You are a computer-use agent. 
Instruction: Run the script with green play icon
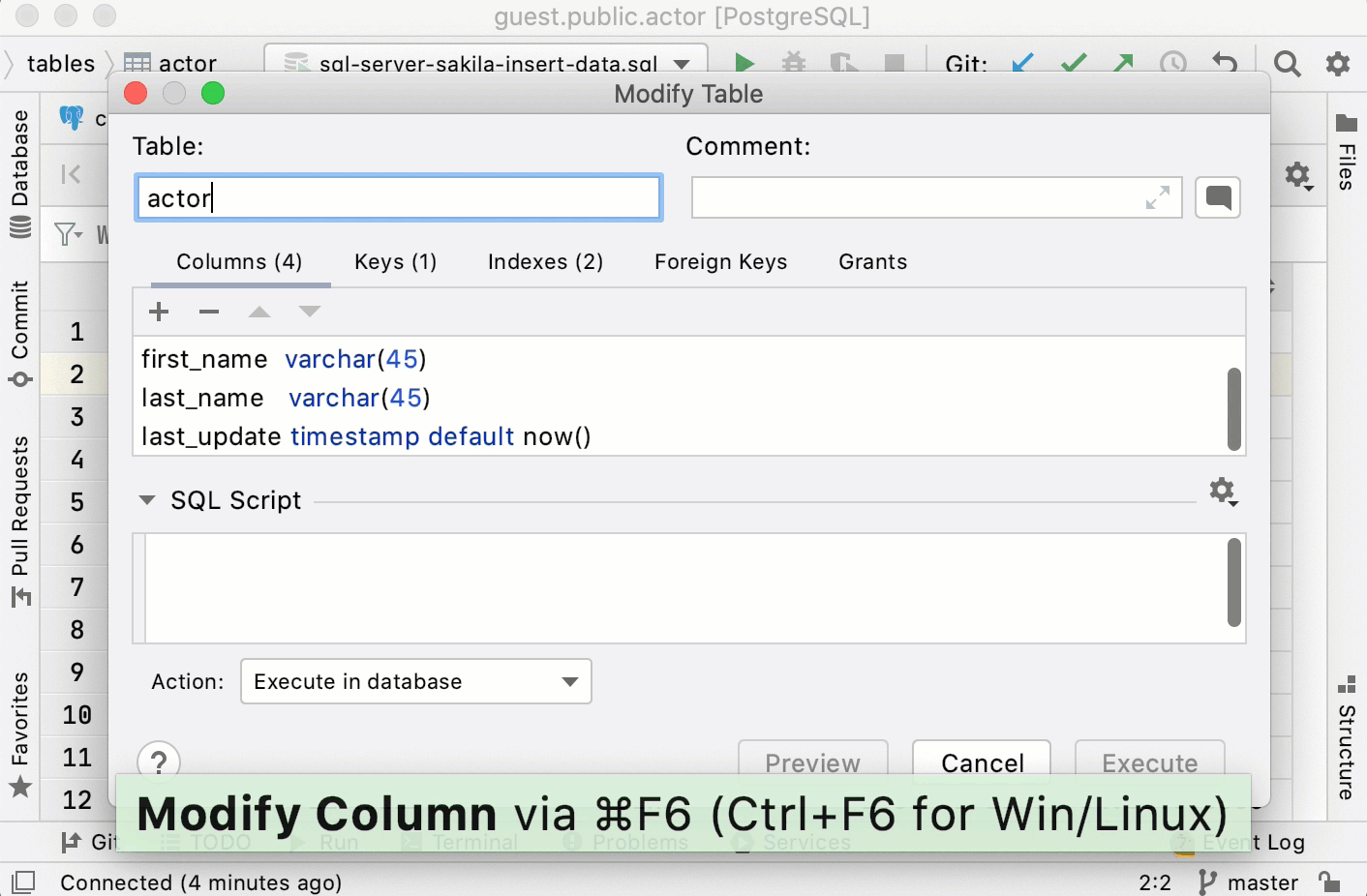click(x=744, y=64)
